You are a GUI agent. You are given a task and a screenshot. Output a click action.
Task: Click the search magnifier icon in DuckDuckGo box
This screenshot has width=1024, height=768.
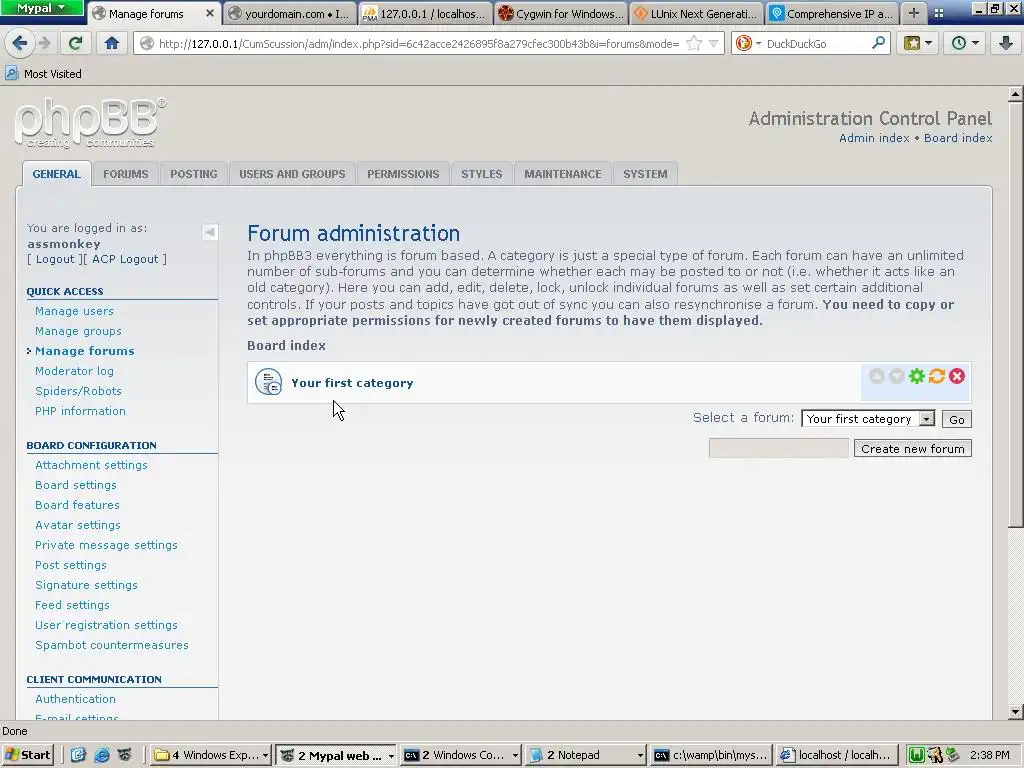pyautogui.click(x=878, y=43)
